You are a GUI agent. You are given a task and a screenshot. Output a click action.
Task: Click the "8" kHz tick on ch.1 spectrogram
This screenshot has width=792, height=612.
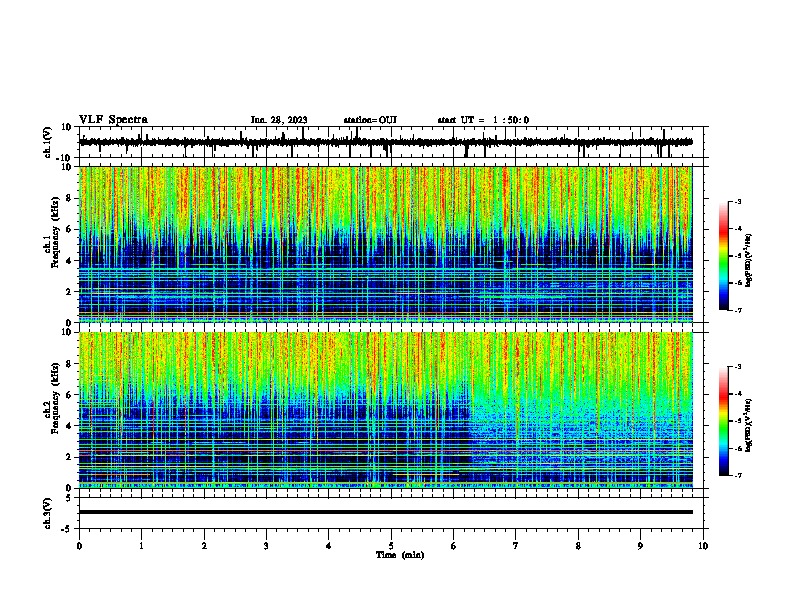pos(70,198)
